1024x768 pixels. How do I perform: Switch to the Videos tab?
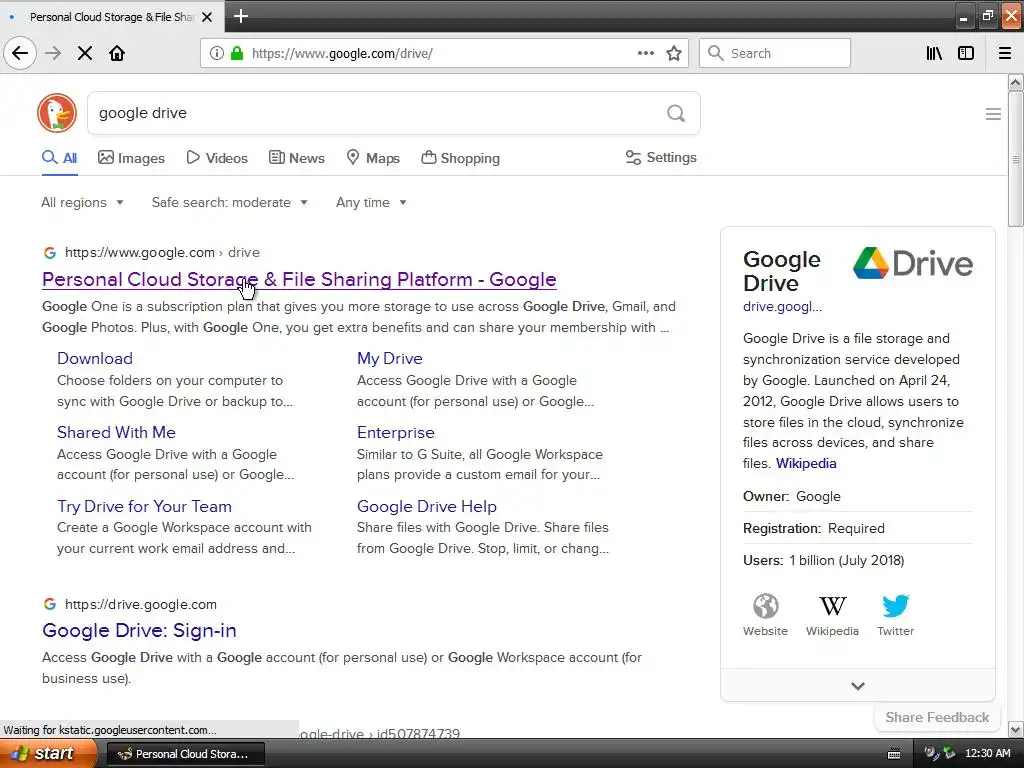point(217,158)
